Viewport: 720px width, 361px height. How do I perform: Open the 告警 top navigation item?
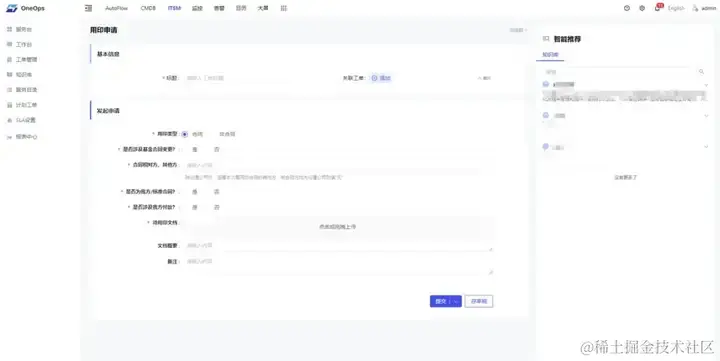tap(219, 8)
